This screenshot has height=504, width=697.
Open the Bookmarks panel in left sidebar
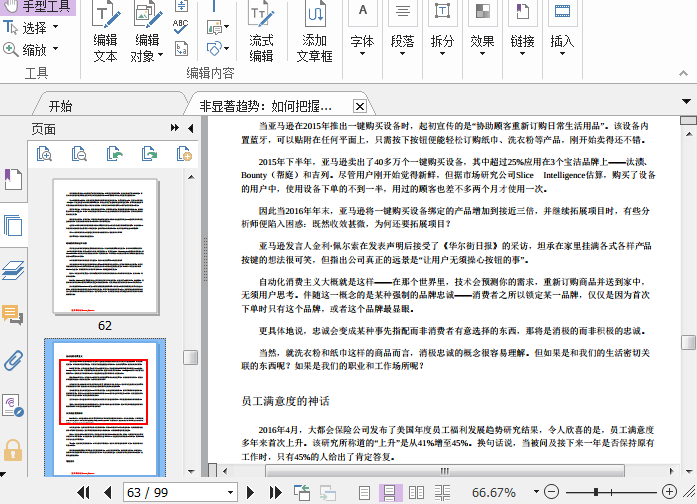click(x=13, y=179)
